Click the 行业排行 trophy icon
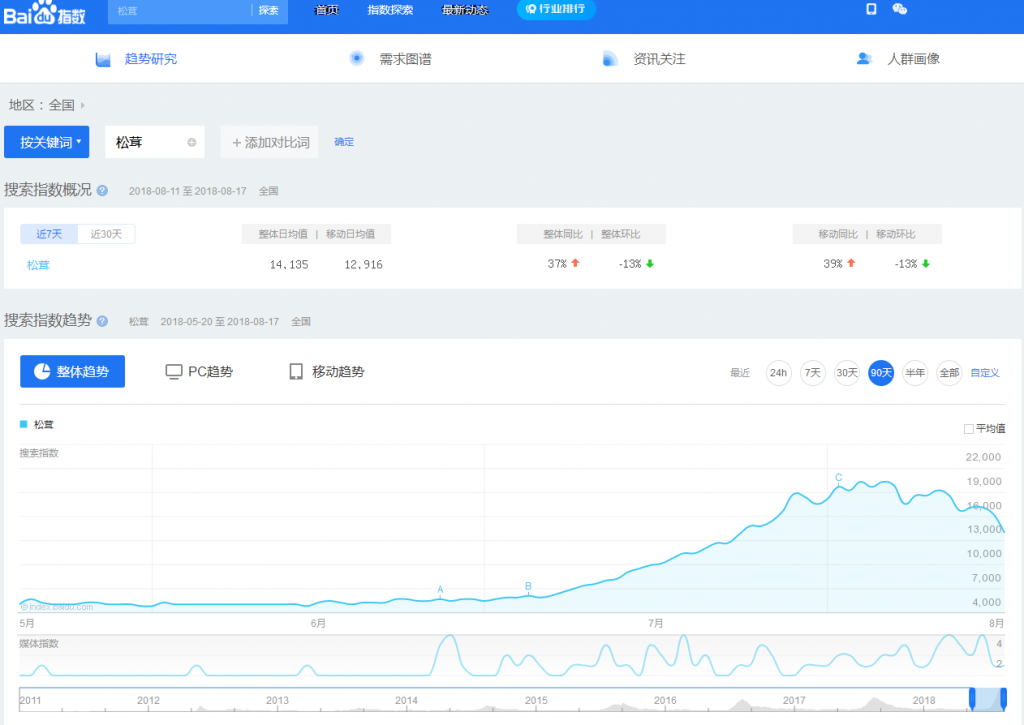The image size is (1024, 725). 531,9
